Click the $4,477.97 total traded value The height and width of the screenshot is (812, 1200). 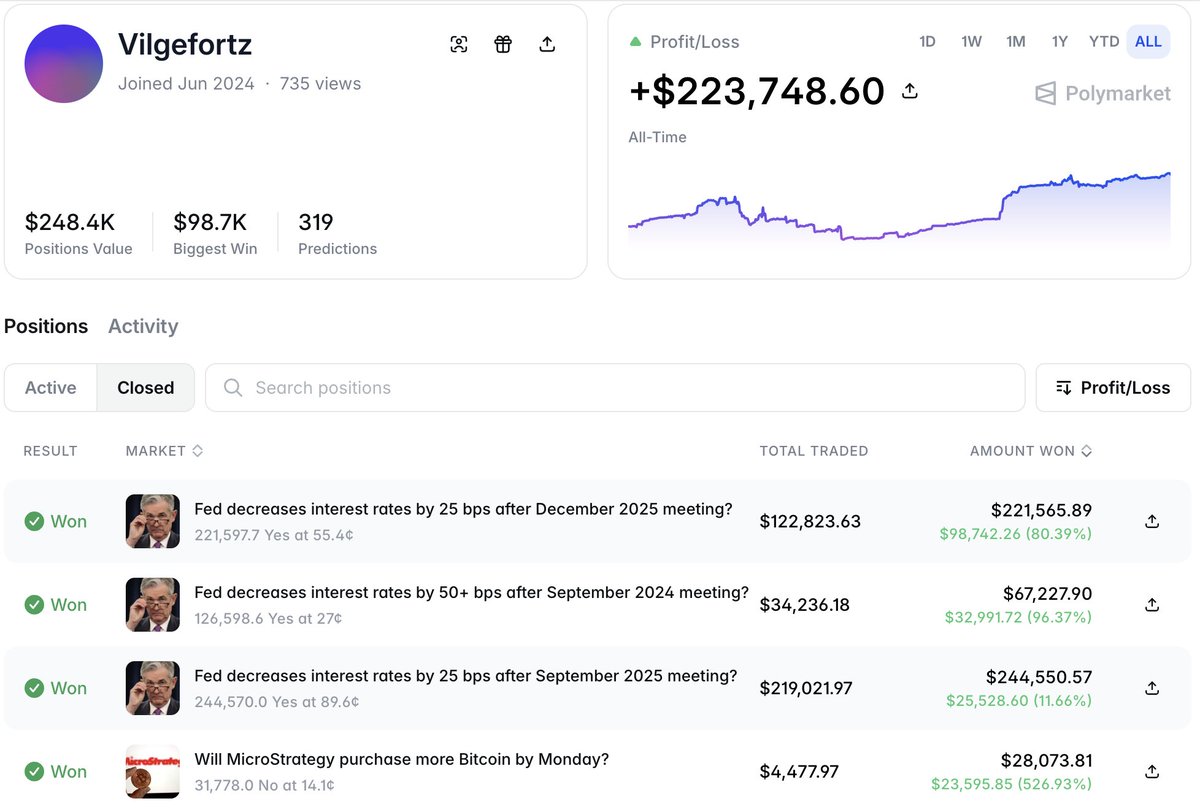[799, 772]
